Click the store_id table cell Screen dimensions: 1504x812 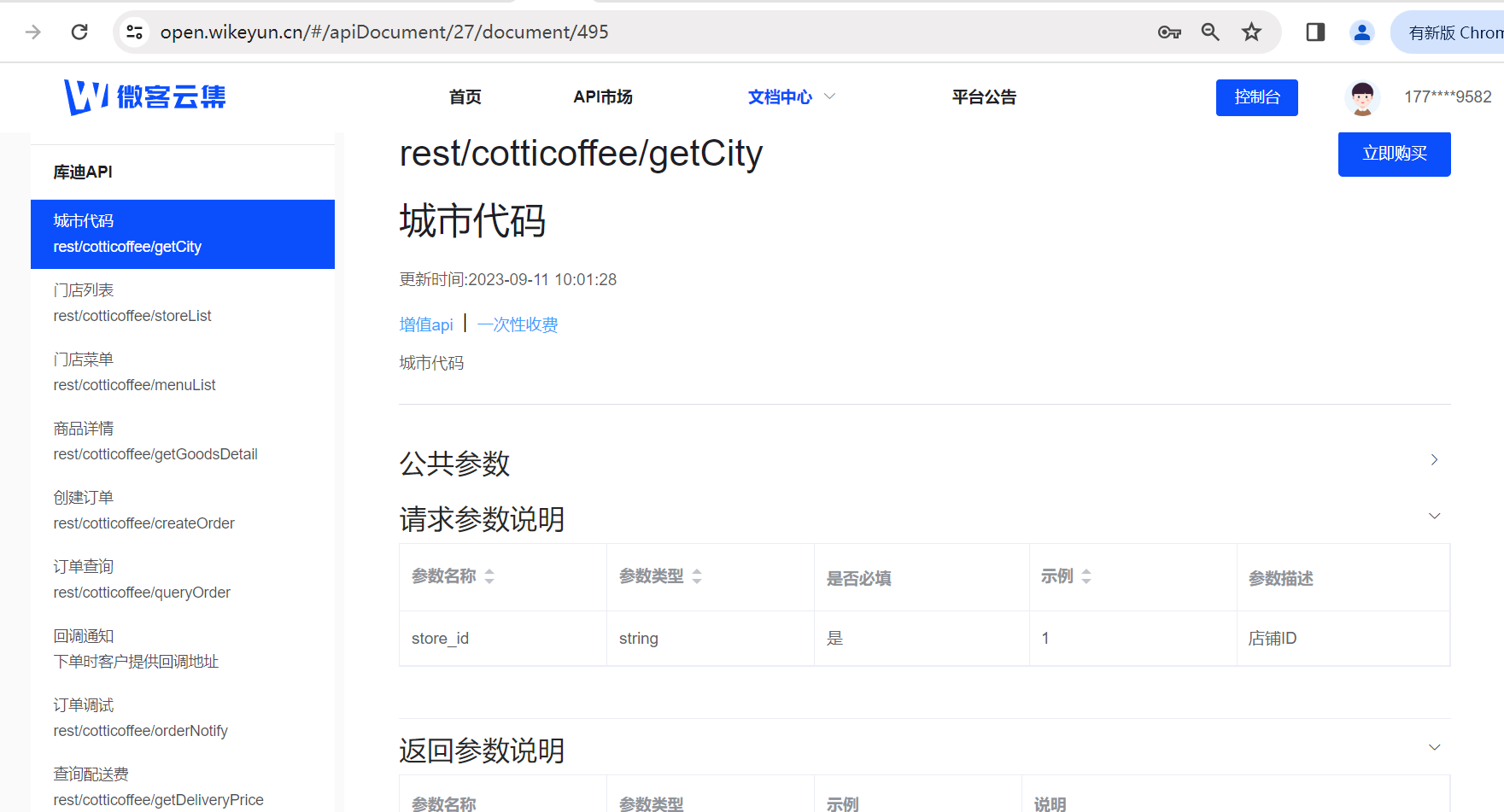[x=503, y=639]
